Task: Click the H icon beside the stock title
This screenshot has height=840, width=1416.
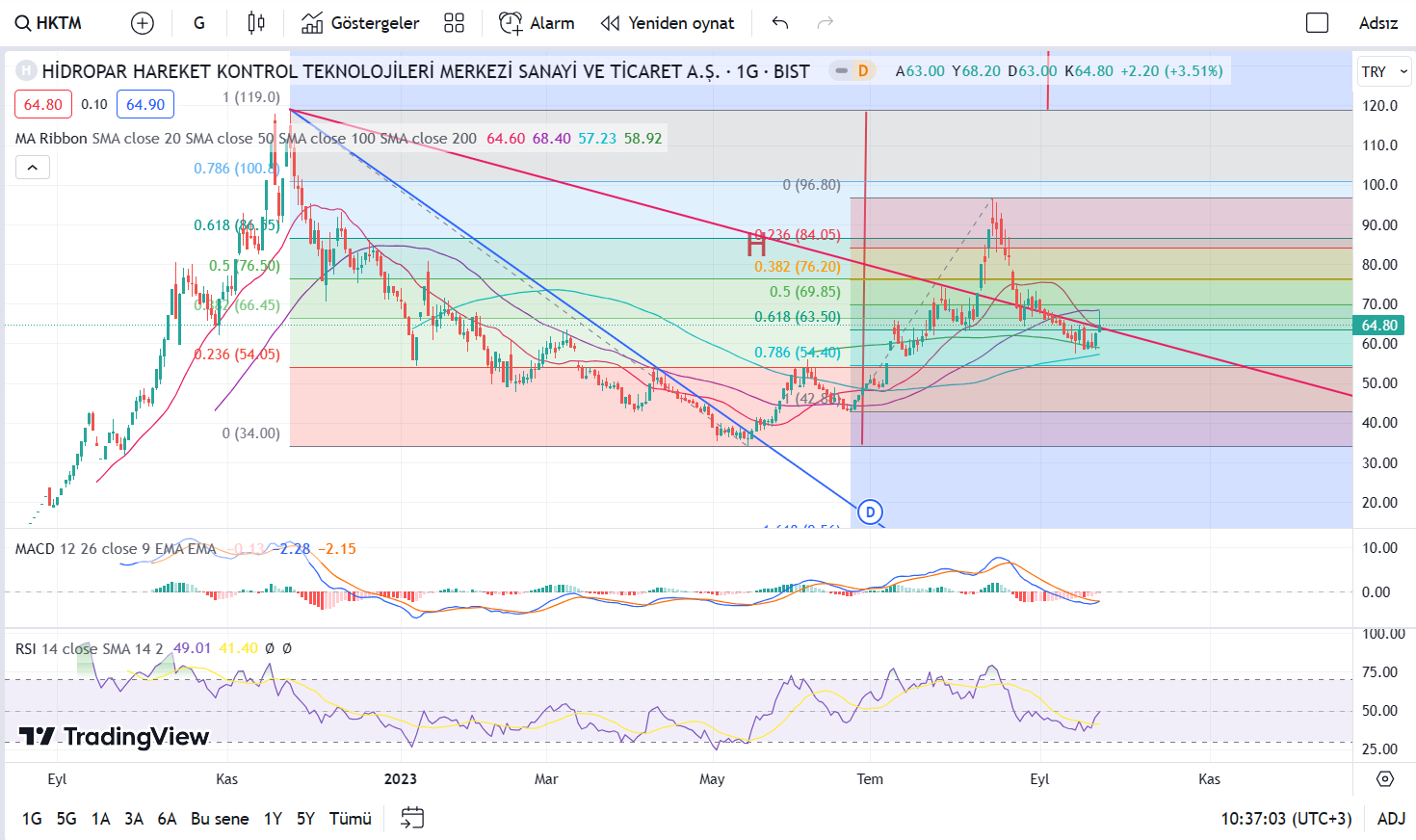Action: click(26, 70)
